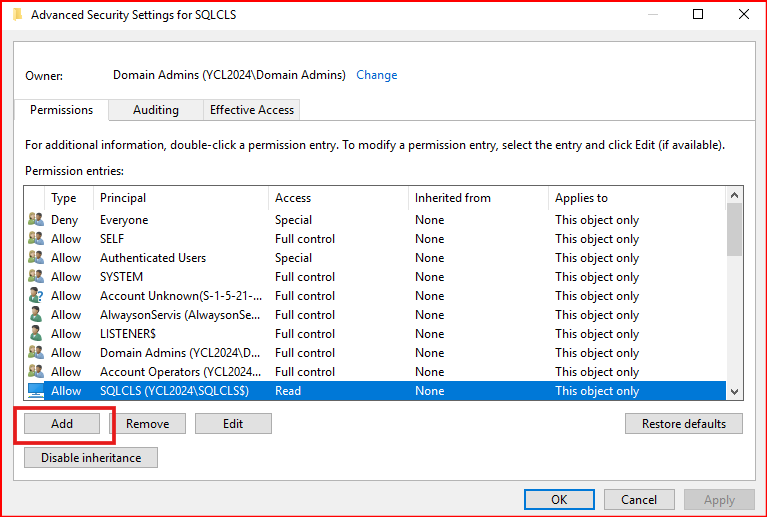Click the user icon next to SELF
767x517 pixels.
tap(36, 239)
